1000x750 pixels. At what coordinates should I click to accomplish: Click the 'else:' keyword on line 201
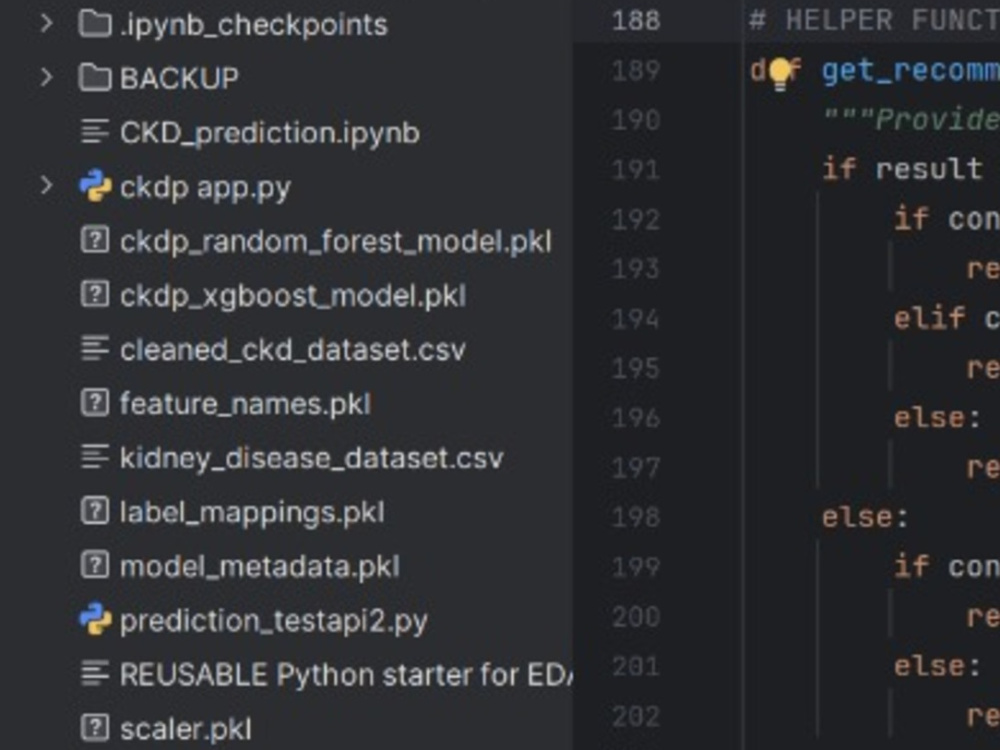937,666
